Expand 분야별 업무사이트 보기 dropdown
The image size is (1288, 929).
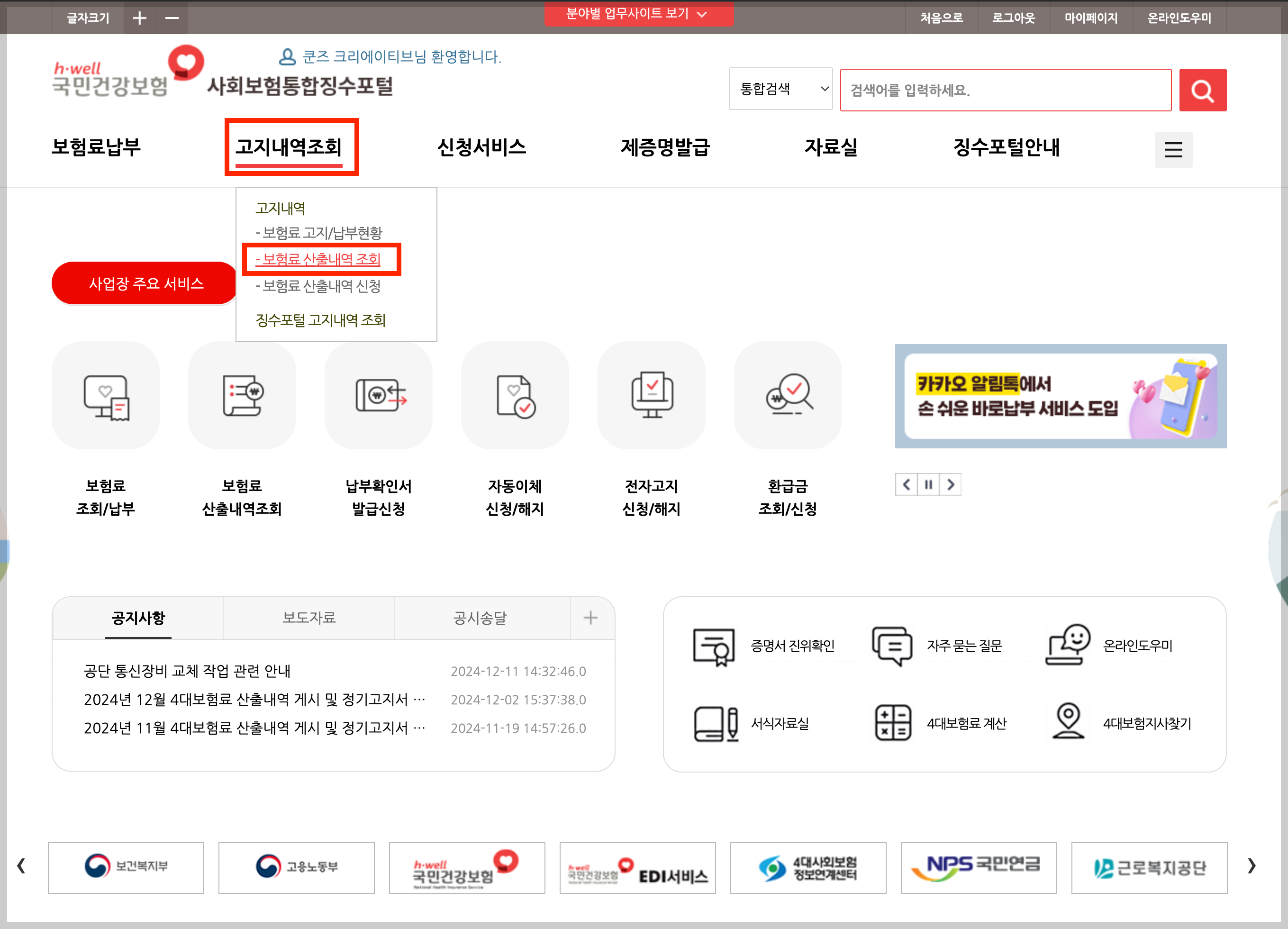point(639,14)
